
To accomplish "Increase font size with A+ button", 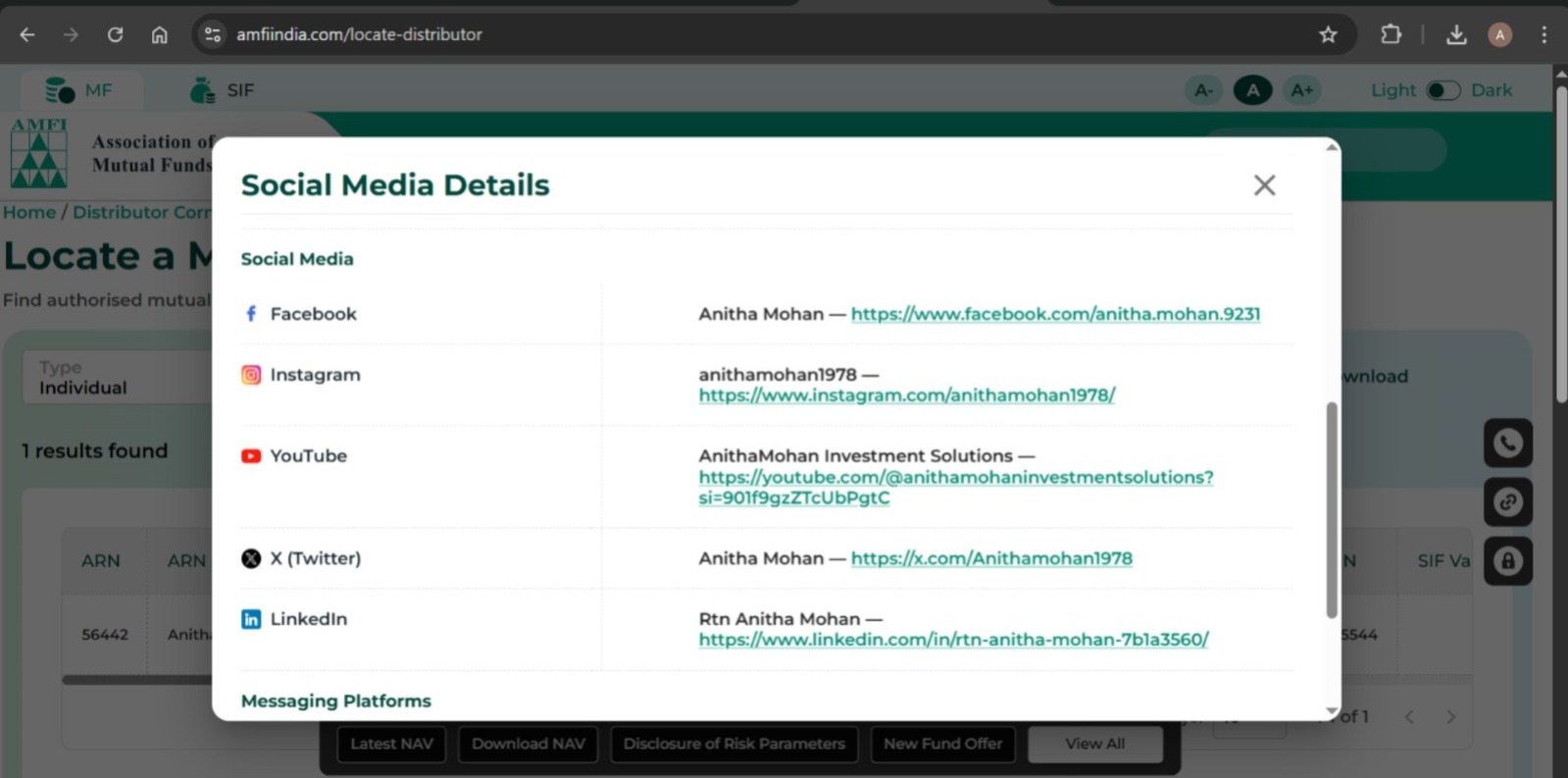I will tap(1301, 90).
